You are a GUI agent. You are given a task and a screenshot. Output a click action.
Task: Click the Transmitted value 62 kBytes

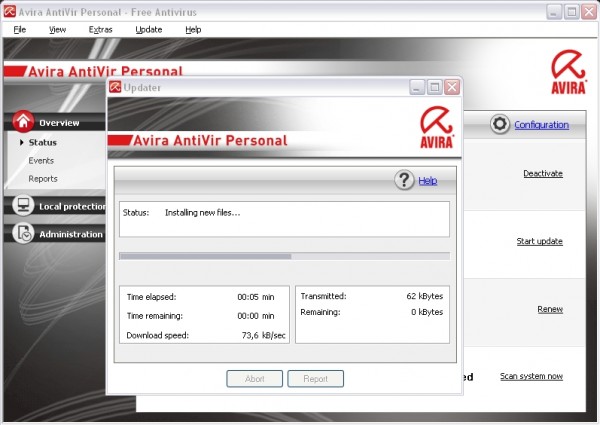[425, 296]
